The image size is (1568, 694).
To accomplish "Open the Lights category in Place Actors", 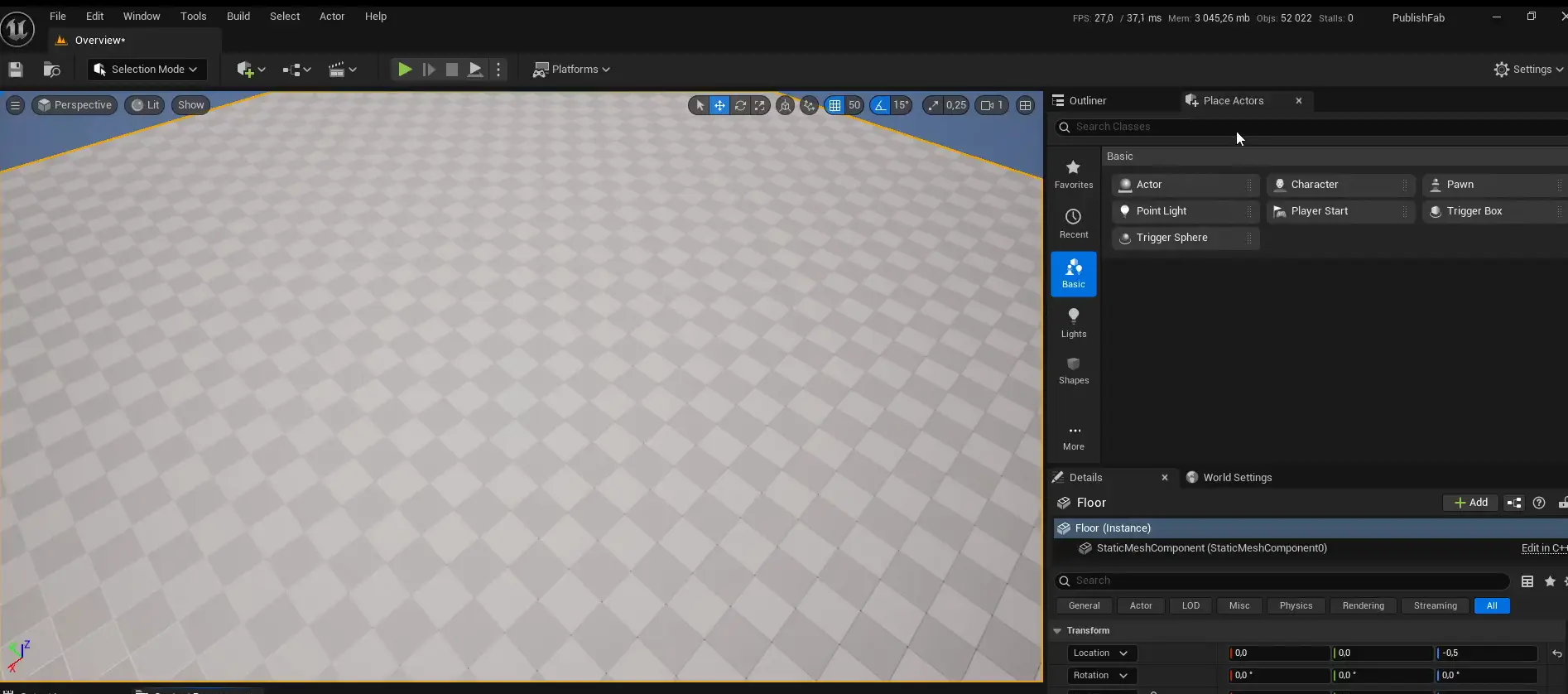I will click(x=1074, y=322).
